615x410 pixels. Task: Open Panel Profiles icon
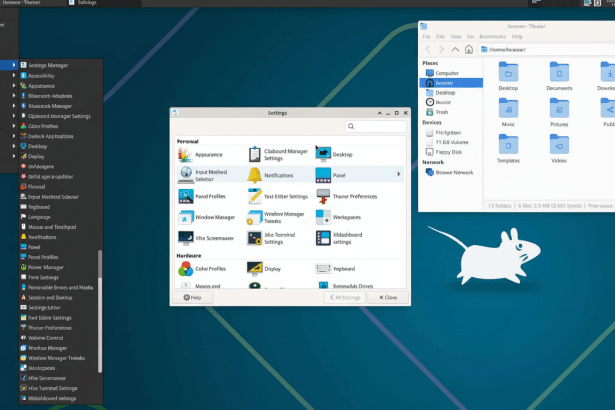click(186, 196)
